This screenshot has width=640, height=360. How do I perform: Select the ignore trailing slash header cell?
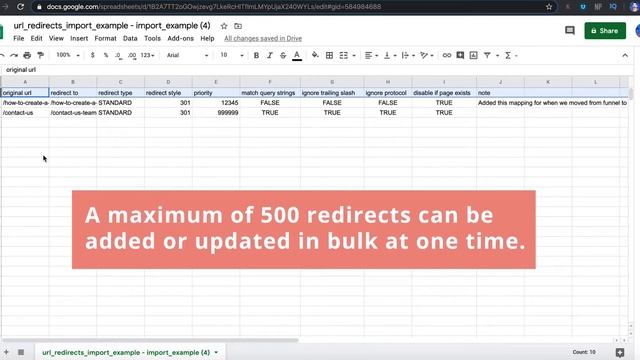(332, 93)
